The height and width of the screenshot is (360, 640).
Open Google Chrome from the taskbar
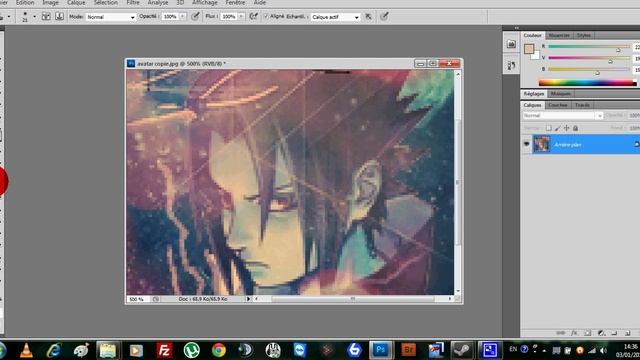pos(219,350)
